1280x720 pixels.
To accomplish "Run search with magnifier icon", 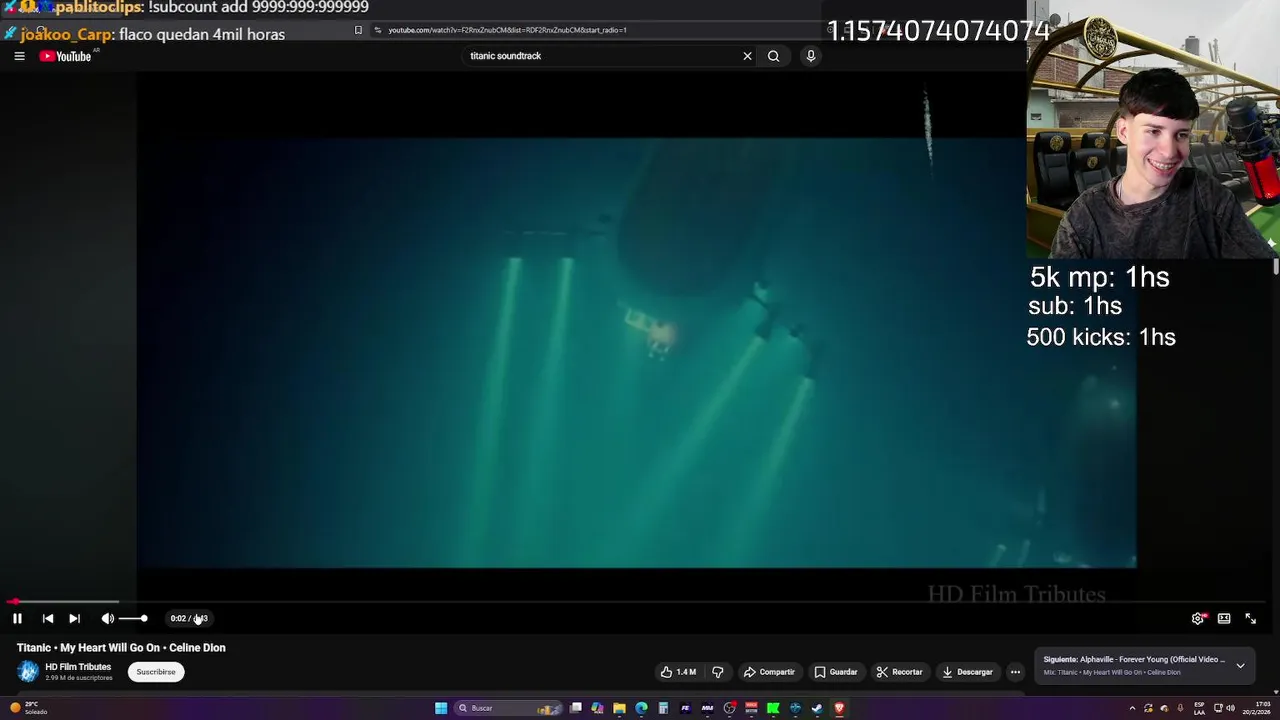I will (773, 56).
